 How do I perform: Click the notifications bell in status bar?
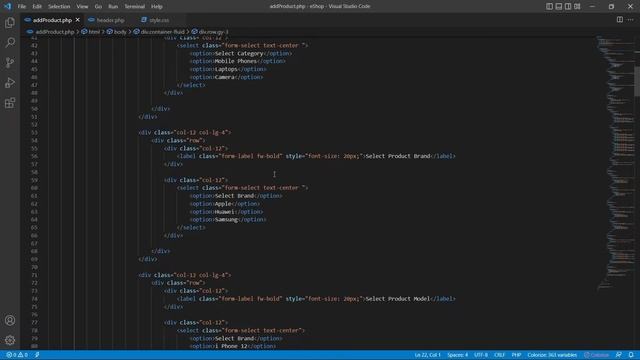pyautogui.click(x=631, y=355)
